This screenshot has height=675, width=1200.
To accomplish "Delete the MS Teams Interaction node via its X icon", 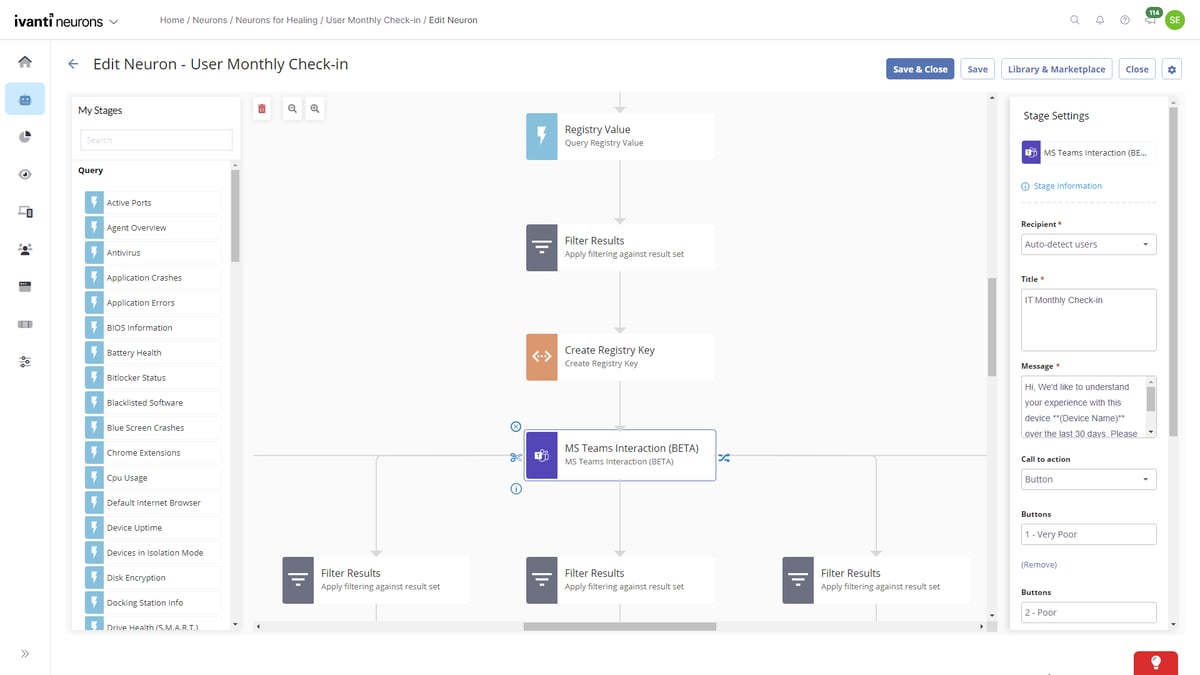I will pos(516,425).
